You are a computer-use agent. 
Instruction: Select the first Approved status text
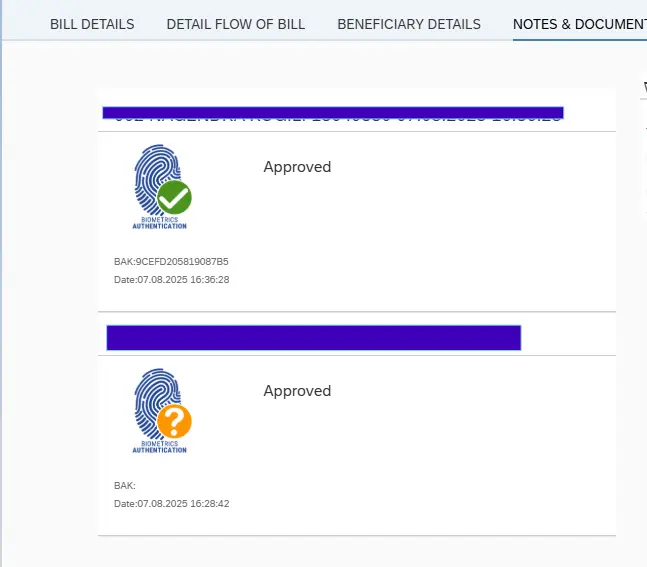click(x=297, y=167)
